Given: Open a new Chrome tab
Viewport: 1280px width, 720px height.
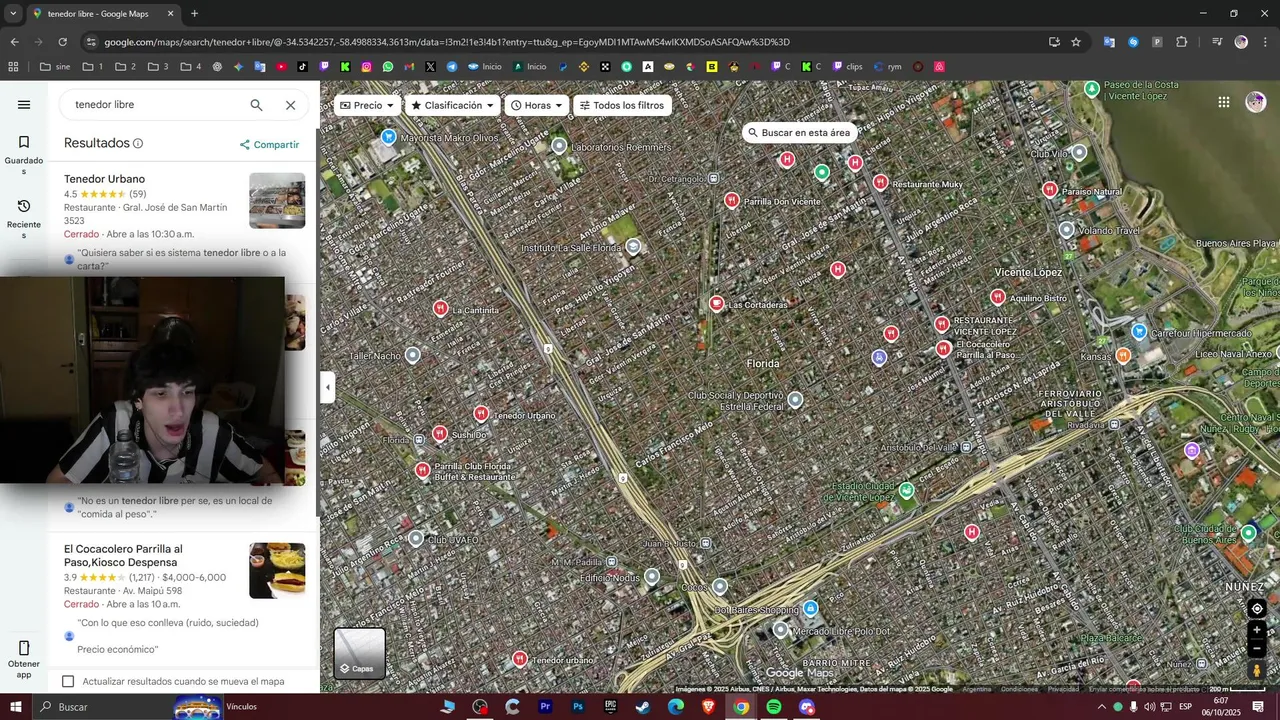Looking at the screenshot, I should pyautogui.click(x=194, y=14).
